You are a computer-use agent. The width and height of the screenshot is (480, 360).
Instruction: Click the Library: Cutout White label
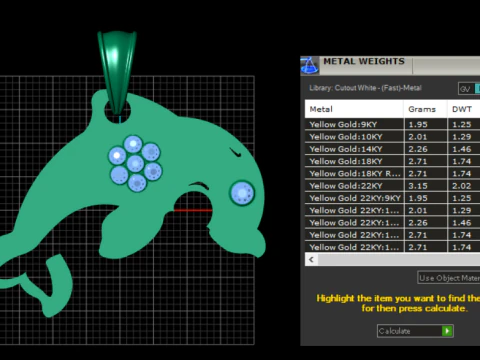(x=365, y=88)
